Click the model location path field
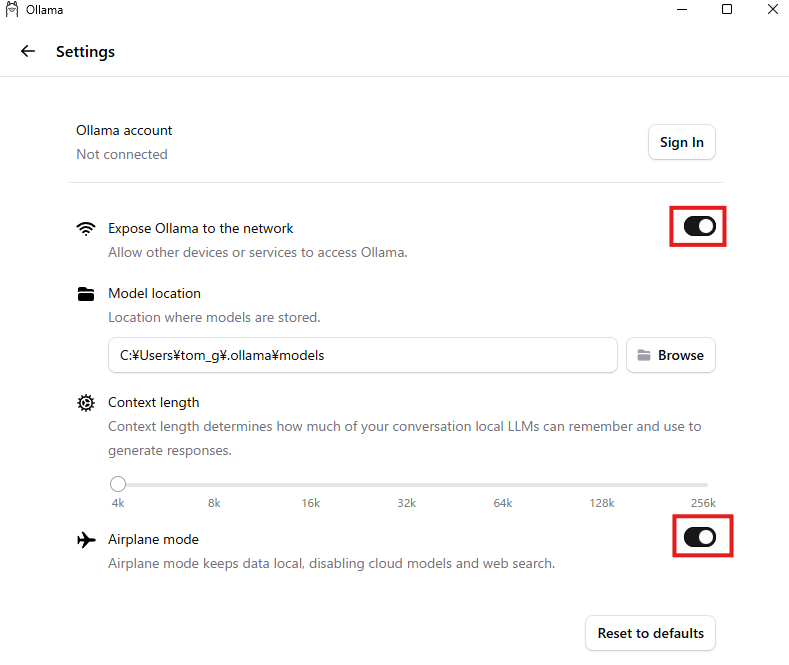This screenshot has width=789, height=665. click(x=362, y=355)
